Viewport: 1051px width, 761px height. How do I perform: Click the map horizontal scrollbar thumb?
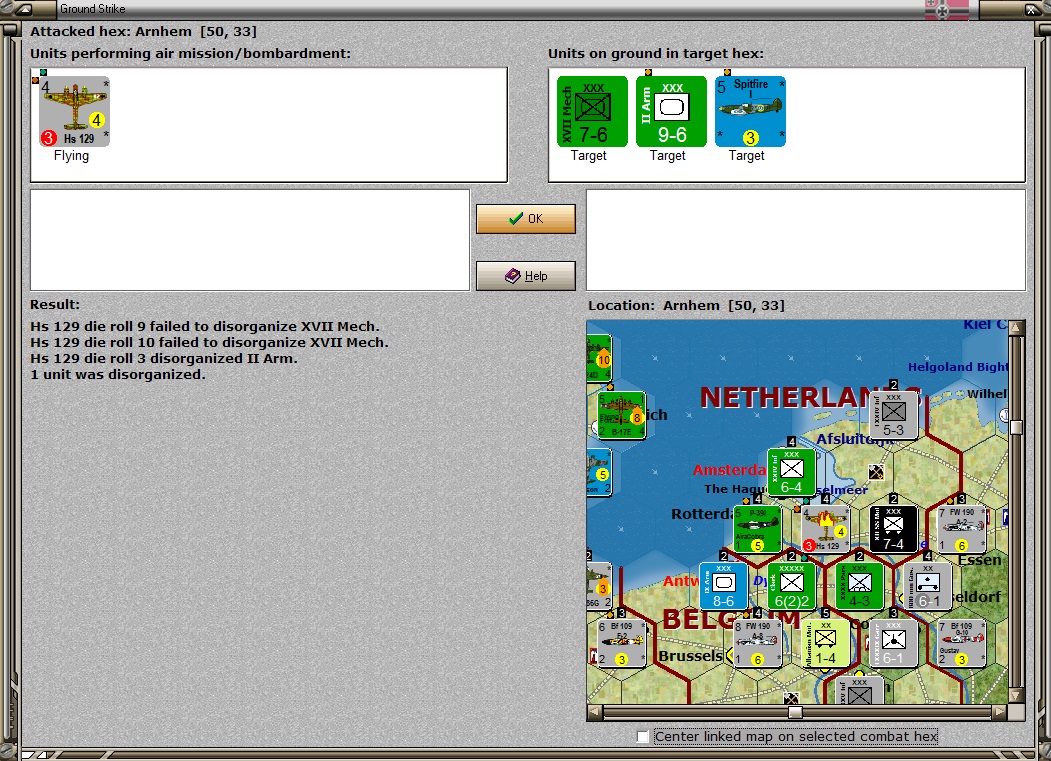point(796,712)
